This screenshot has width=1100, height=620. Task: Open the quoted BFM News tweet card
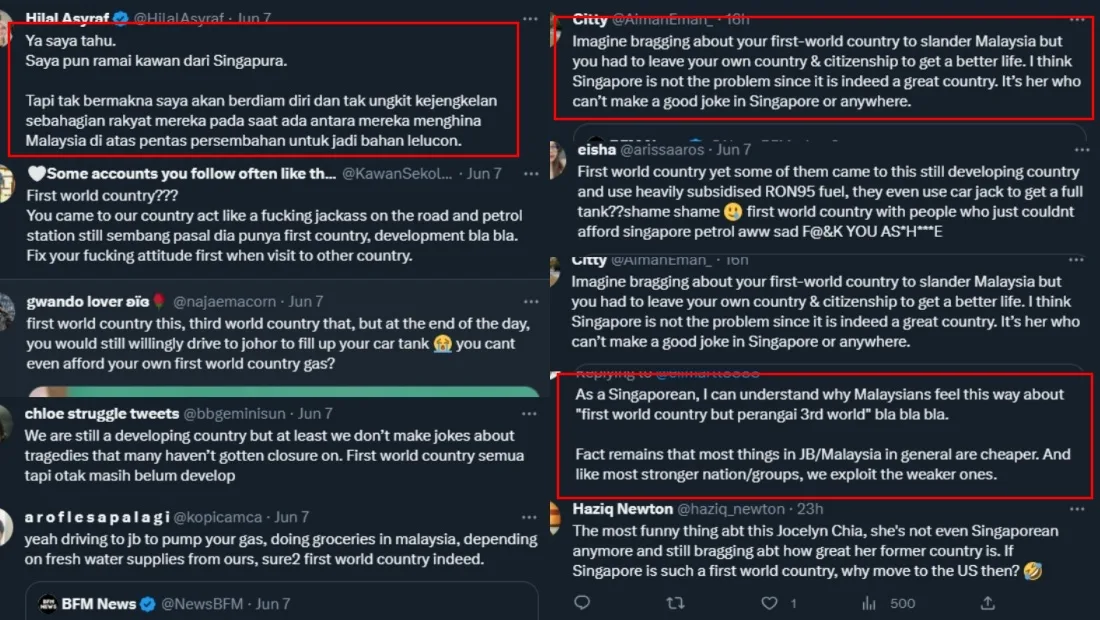click(x=282, y=602)
